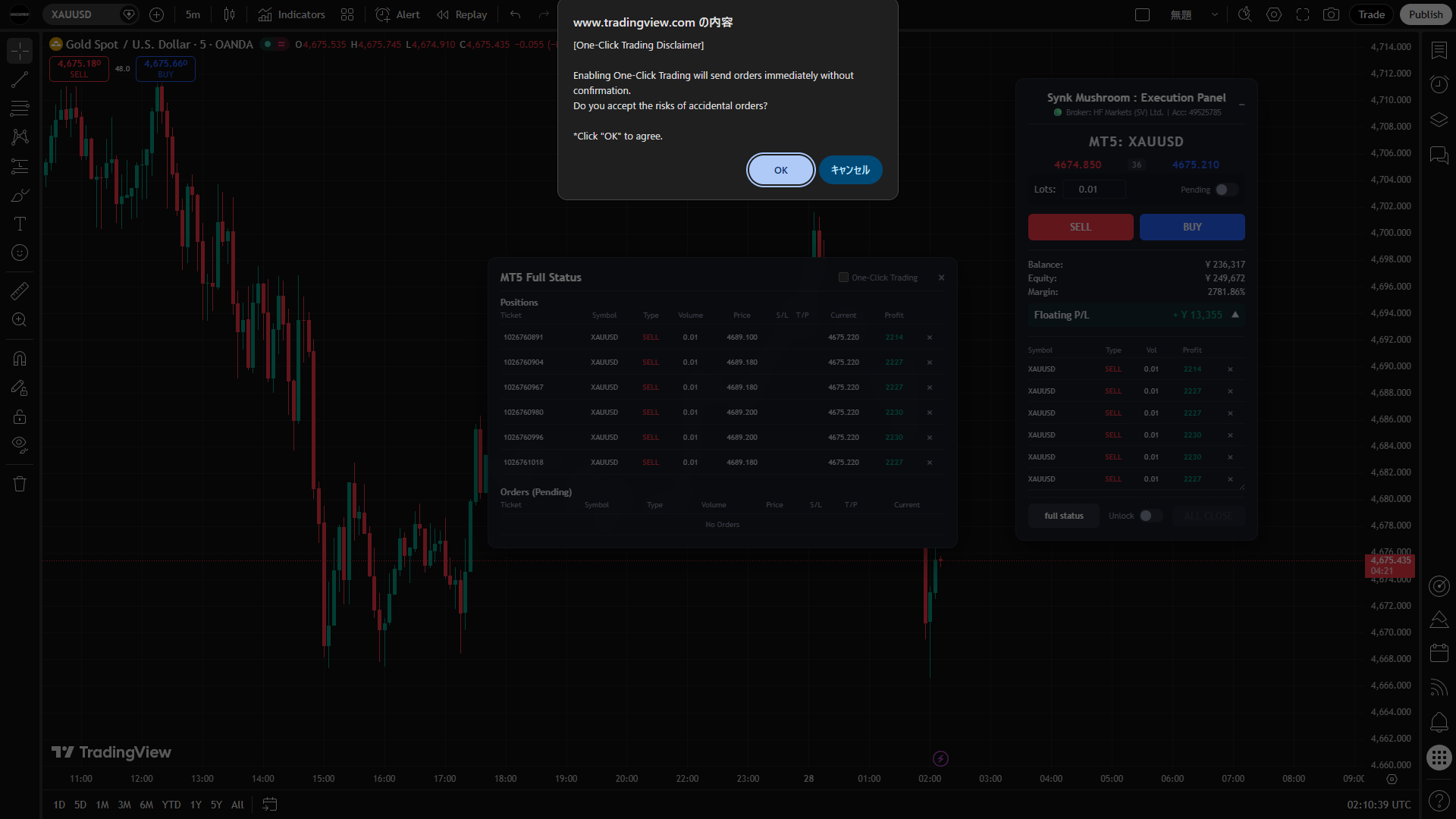Start bar Replay mode

[462, 14]
